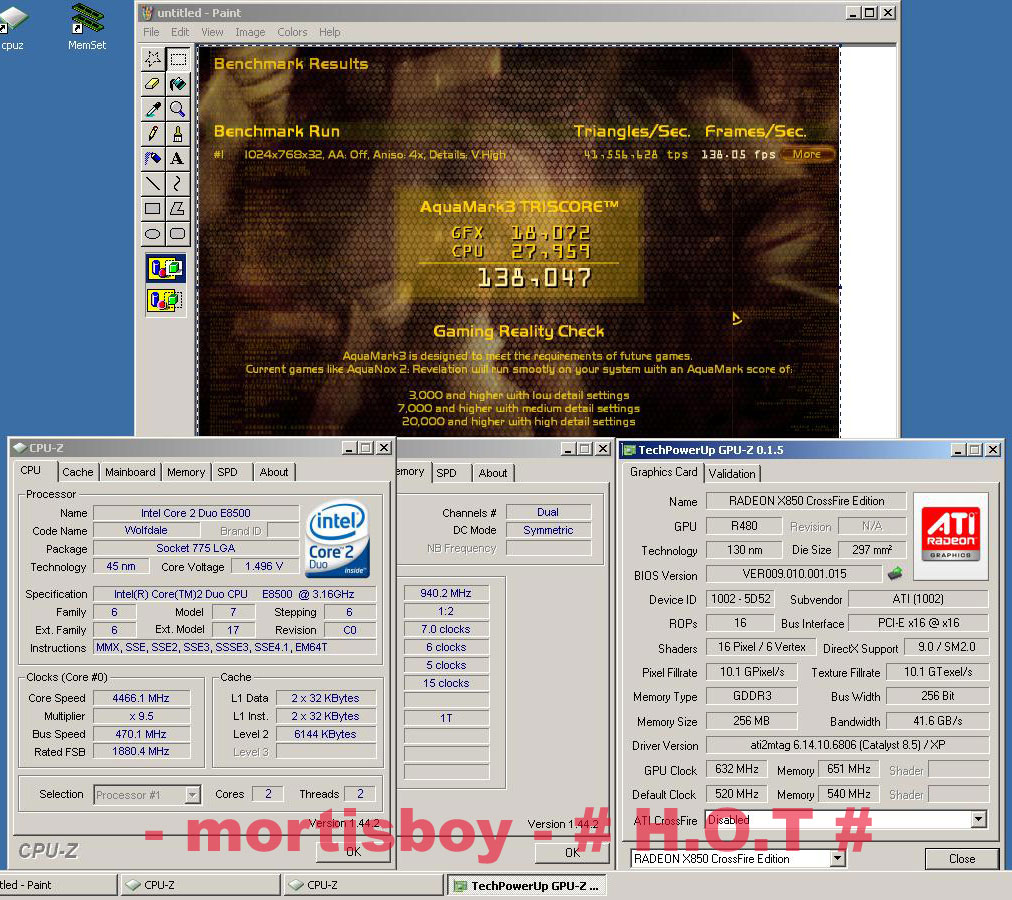Choose the transparent selection option in Paint
Image resolution: width=1012 pixels, height=900 pixels.
(x=165, y=300)
